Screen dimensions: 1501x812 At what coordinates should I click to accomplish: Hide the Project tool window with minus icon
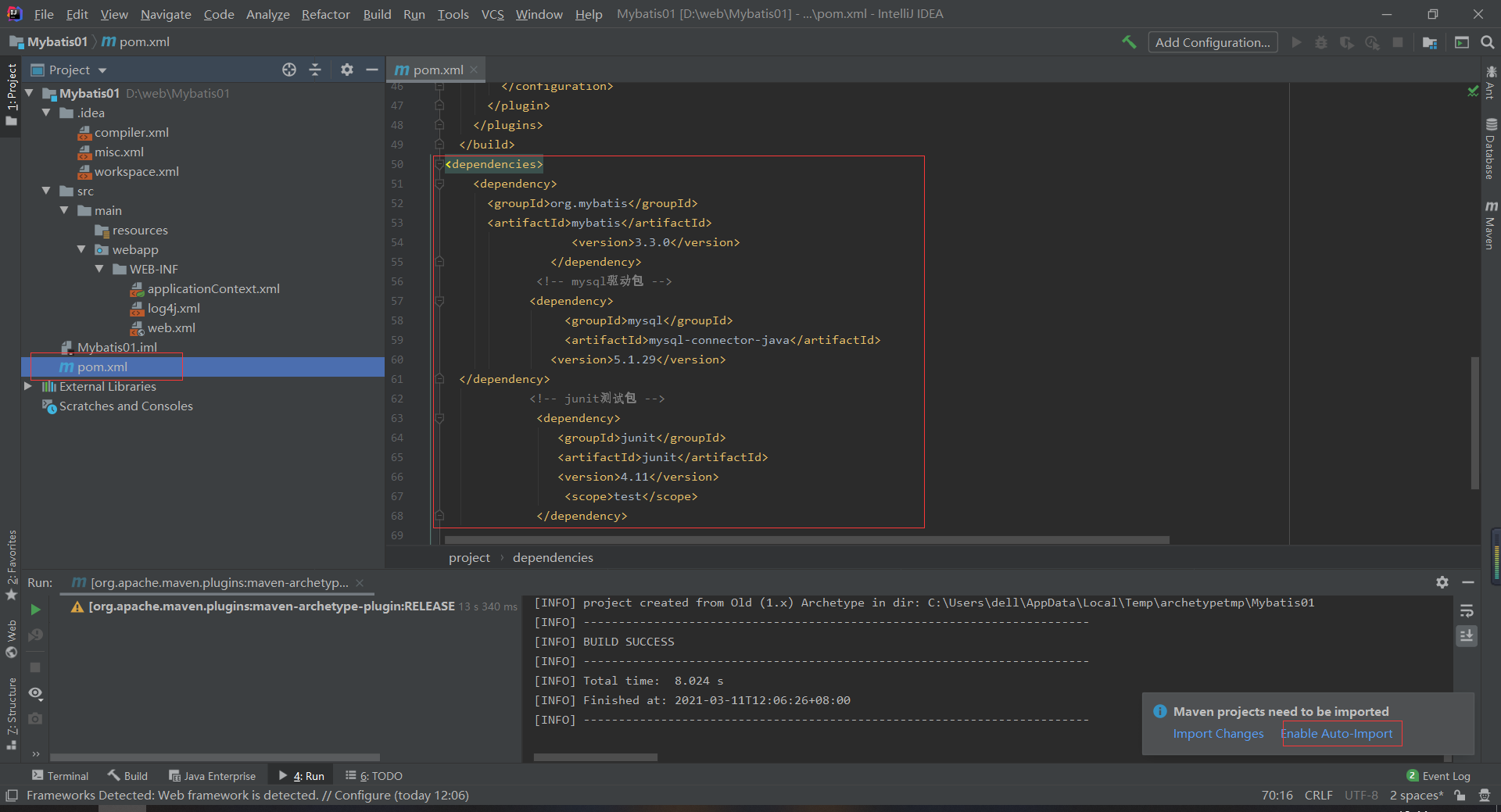(372, 70)
